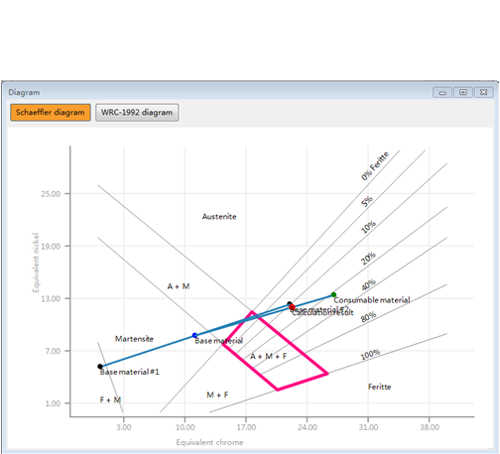The width and height of the screenshot is (500, 454).
Task: Click the Martensite region label
Action: pos(134,339)
